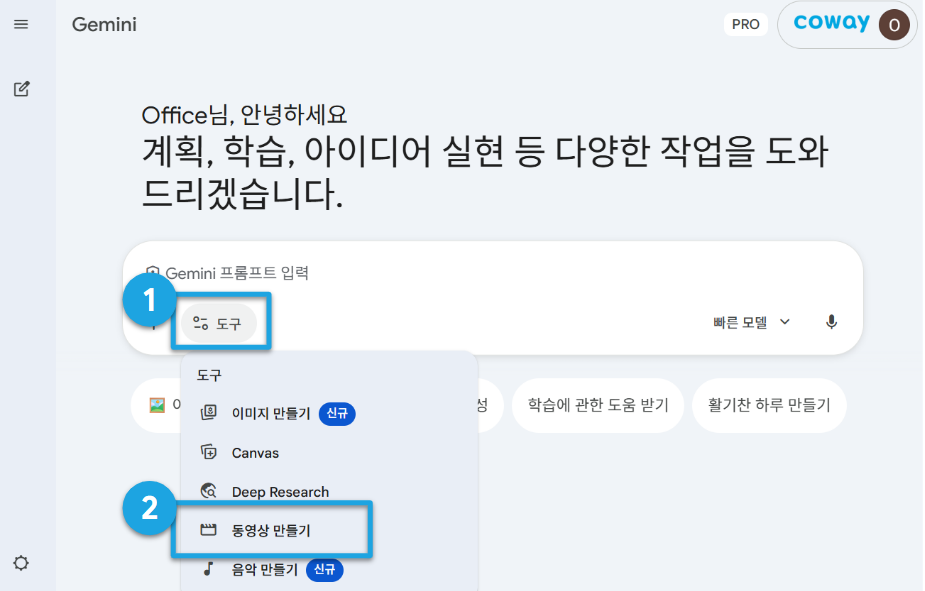Click the Gemini logo text

pos(104,24)
